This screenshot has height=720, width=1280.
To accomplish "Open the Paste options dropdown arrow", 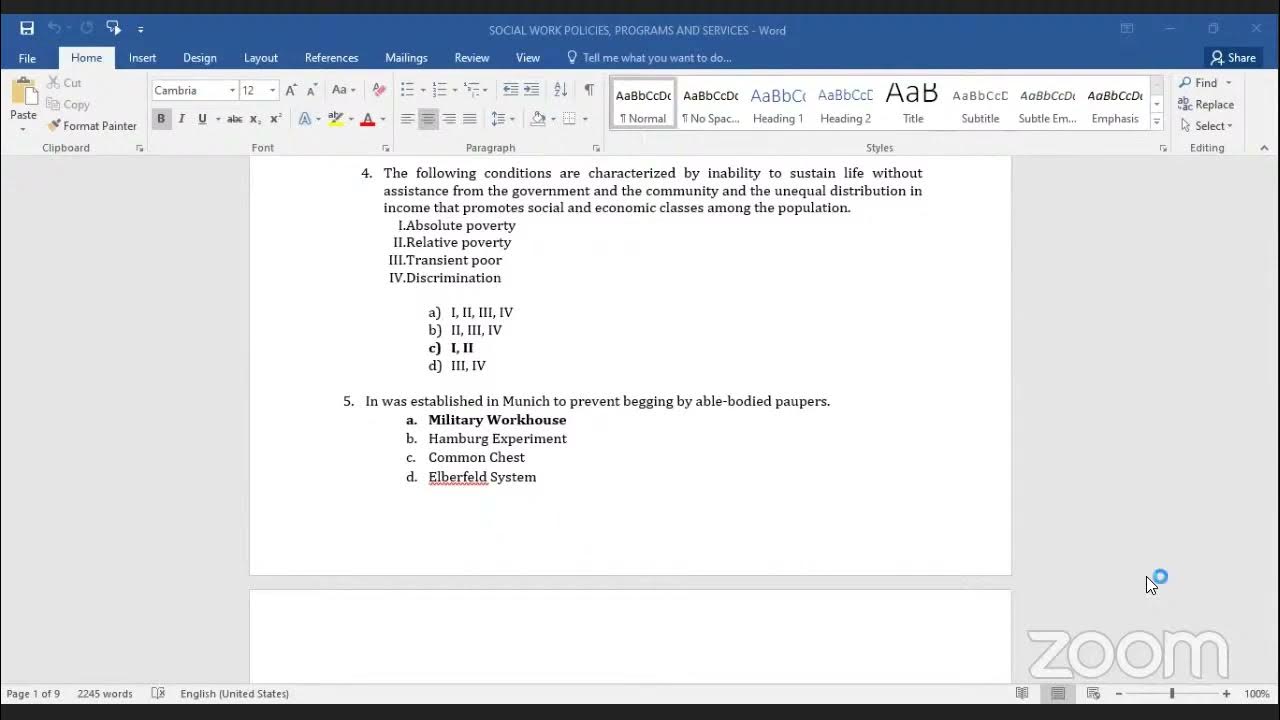I will click(23, 130).
